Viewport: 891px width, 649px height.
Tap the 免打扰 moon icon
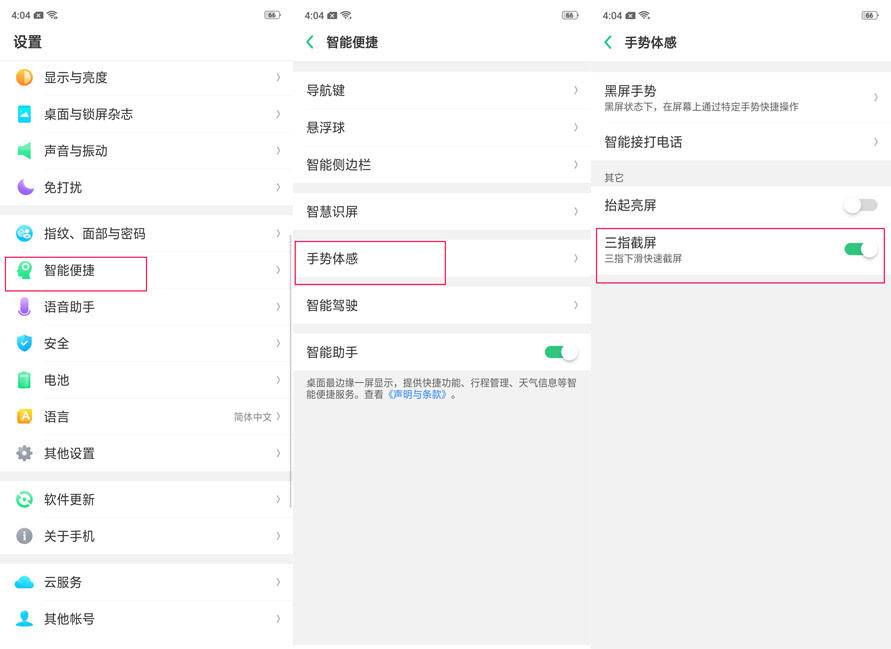click(25, 187)
